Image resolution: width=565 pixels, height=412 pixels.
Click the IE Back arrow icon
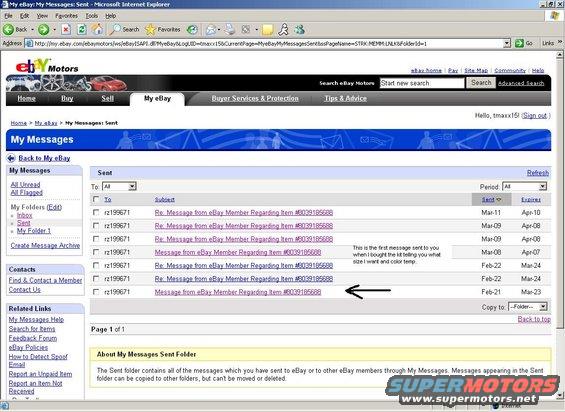tap(8, 30)
